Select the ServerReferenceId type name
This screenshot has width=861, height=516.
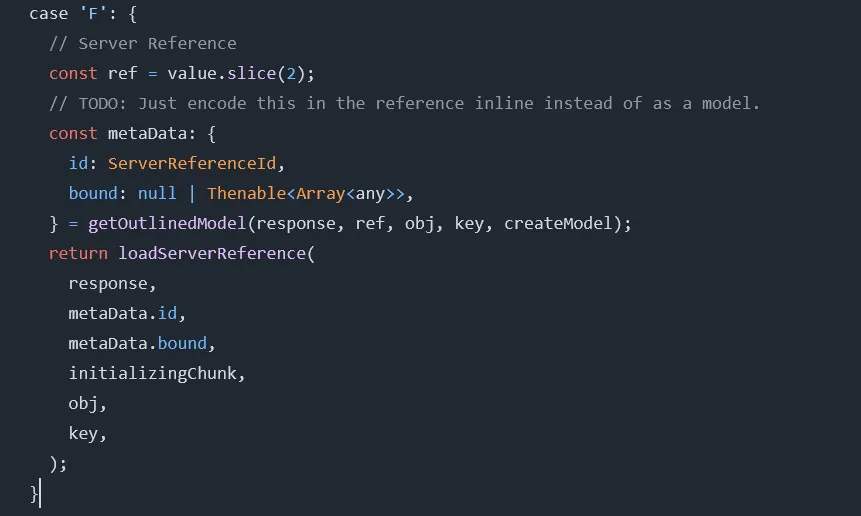coord(197,164)
